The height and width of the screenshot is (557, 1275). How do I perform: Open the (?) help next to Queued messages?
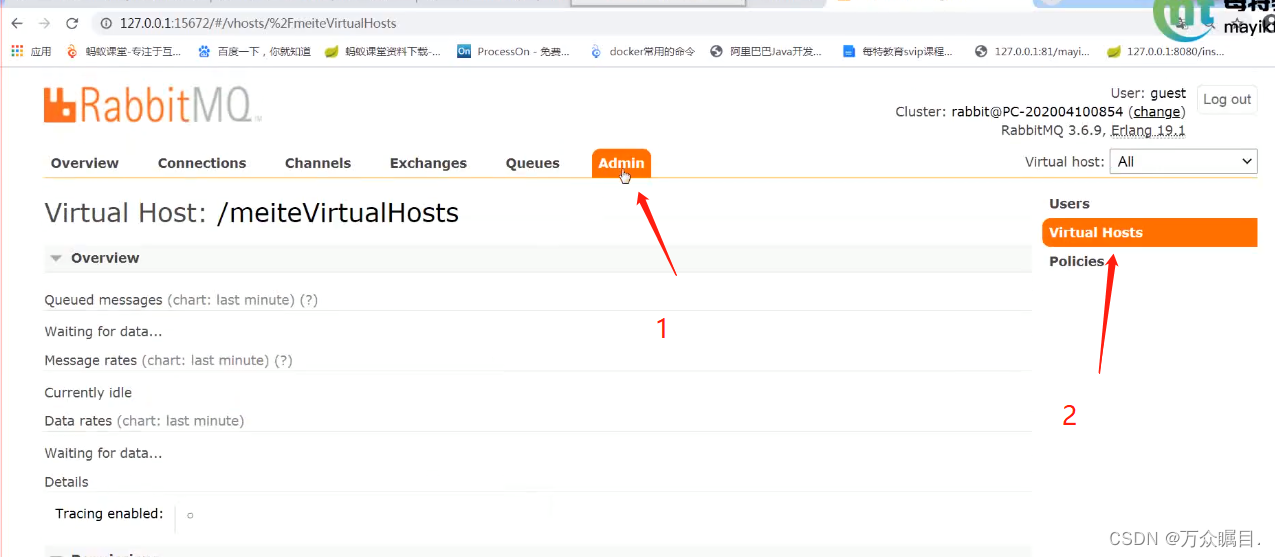point(309,300)
